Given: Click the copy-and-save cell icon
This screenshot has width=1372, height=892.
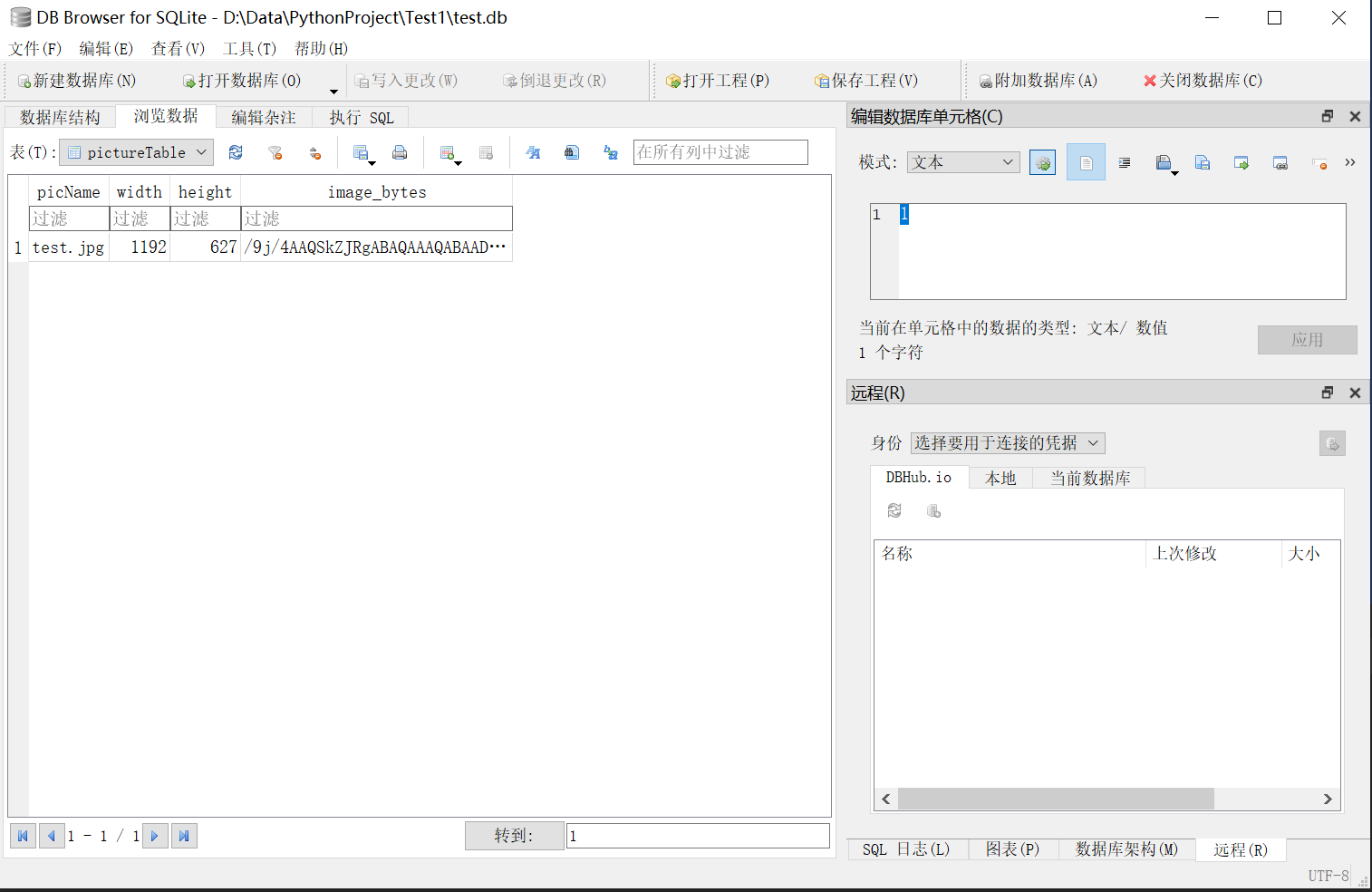Looking at the screenshot, I should [1203, 162].
